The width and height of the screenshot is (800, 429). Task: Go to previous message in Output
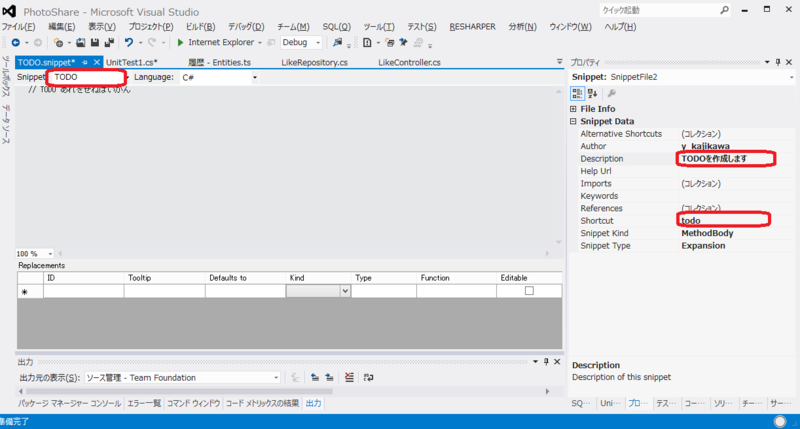click(x=315, y=377)
